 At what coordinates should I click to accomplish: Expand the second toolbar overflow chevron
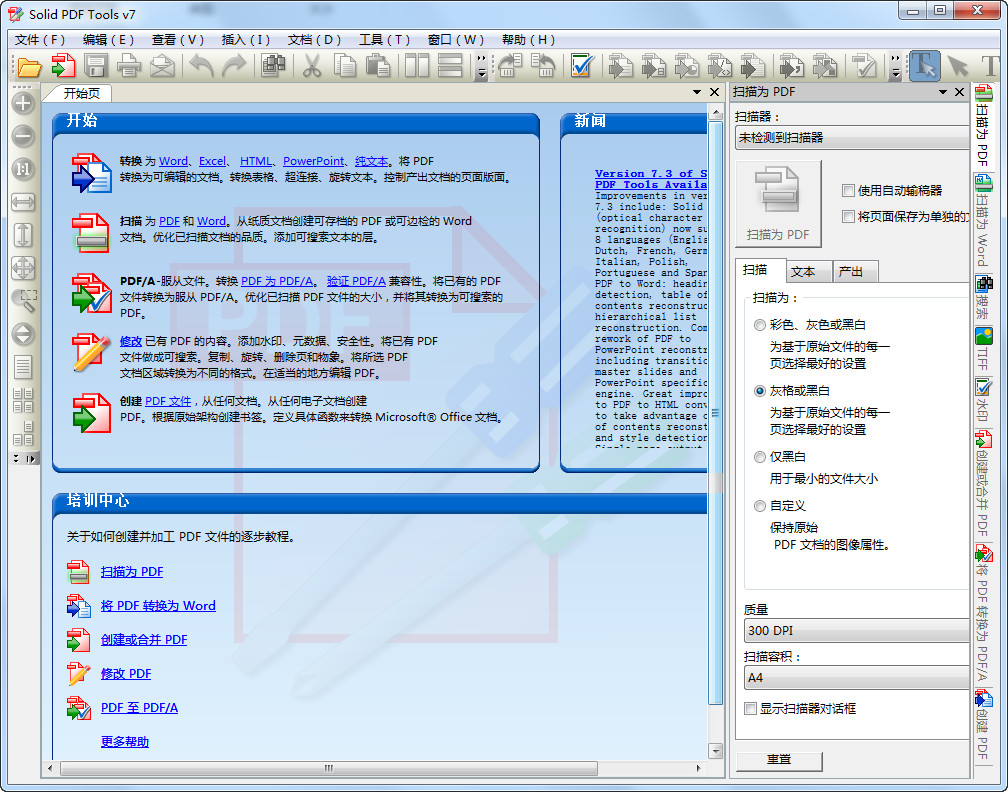coord(896,66)
